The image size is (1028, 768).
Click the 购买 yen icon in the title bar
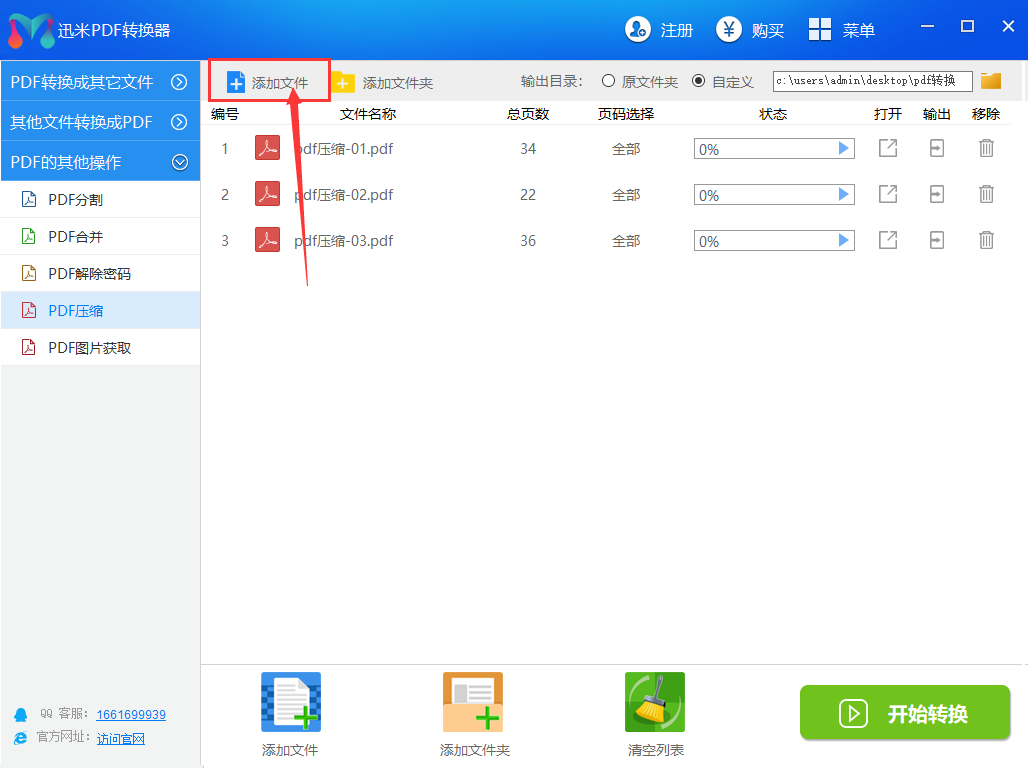[729, 30]
